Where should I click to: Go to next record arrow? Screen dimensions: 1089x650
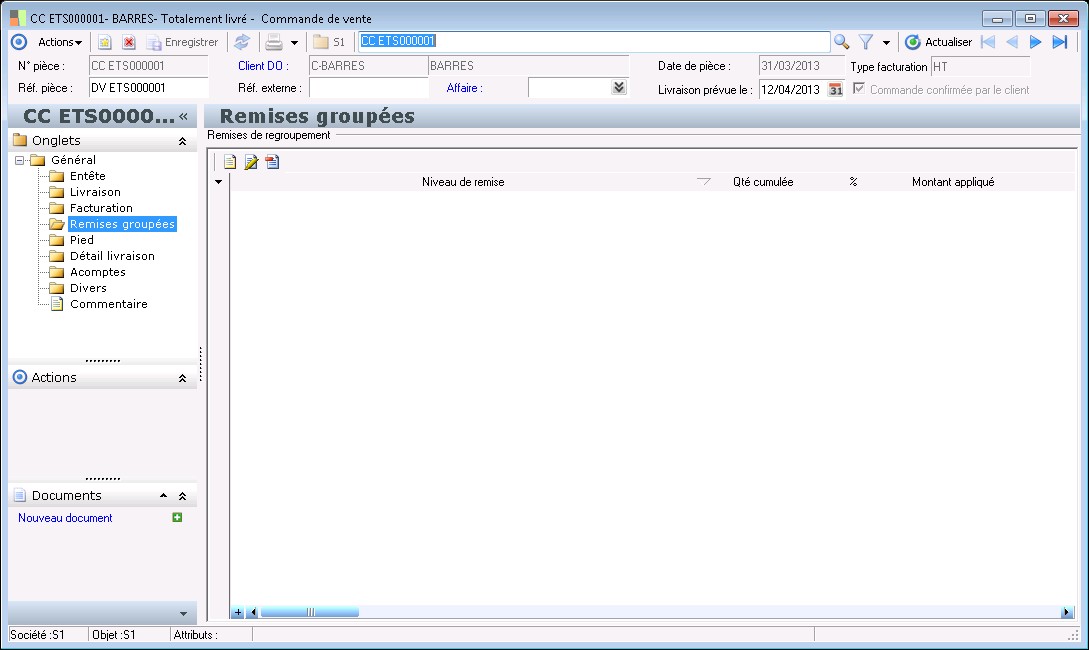[1036, 42]
